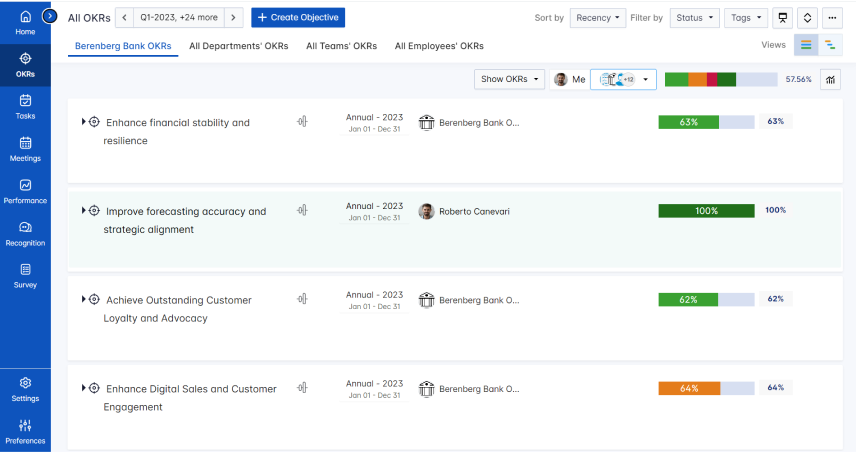Click the 64% orange progress bar
Image resolution: width=856 pixels, height=452 pixels.
706,388
